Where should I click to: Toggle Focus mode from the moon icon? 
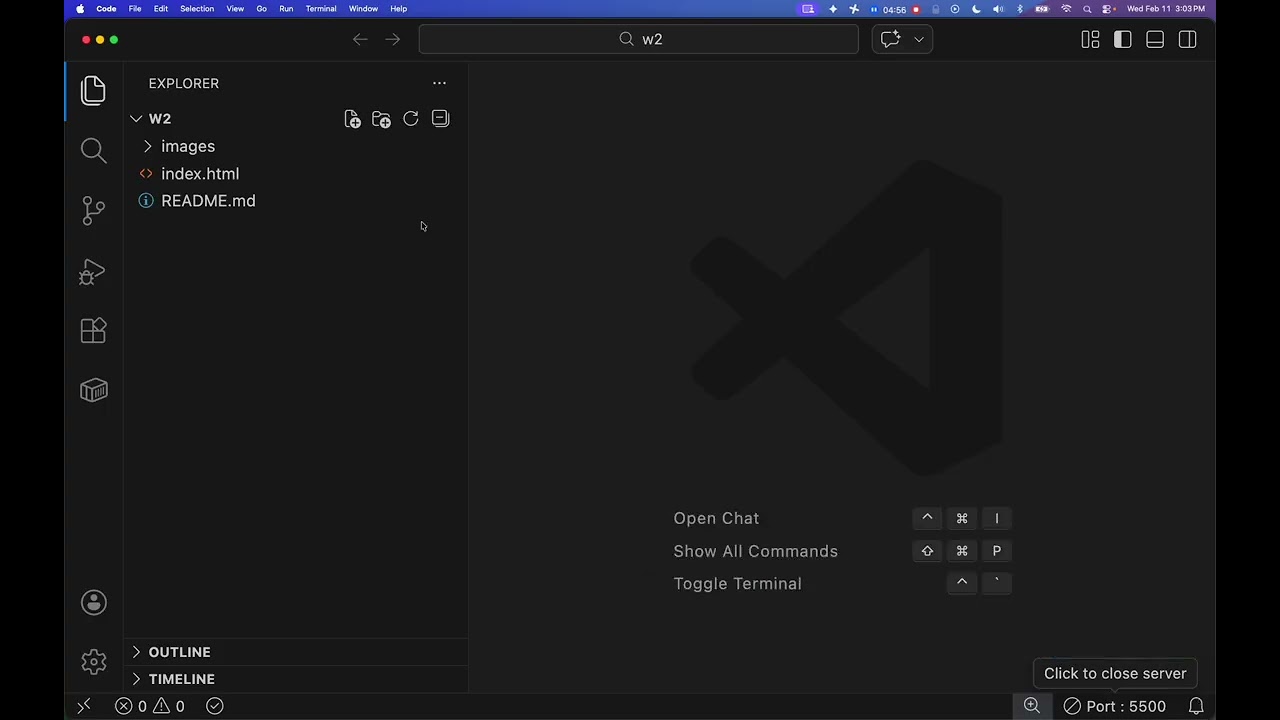(x=975, y=9)
